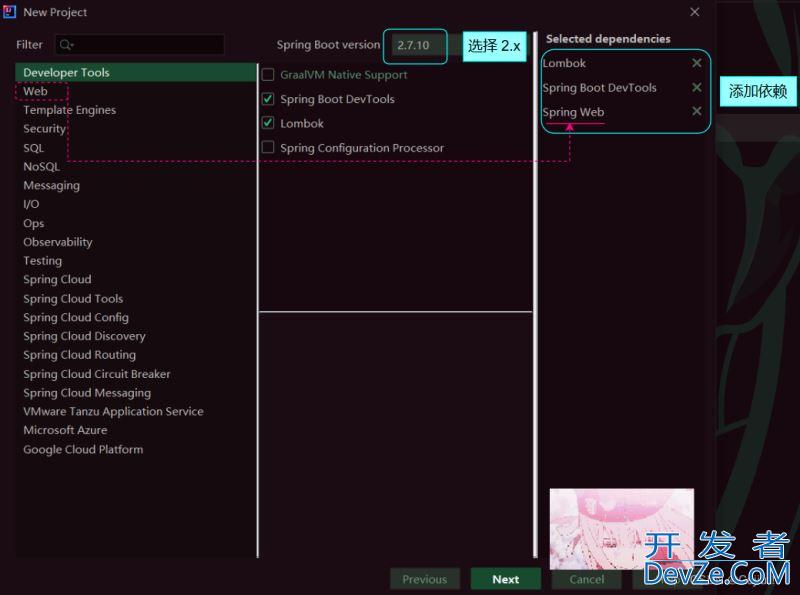Check Spring Configuration Processor checkbox
Image resolution: width=800 pixels, height=595 pixels.
click(x=268, y=147)
